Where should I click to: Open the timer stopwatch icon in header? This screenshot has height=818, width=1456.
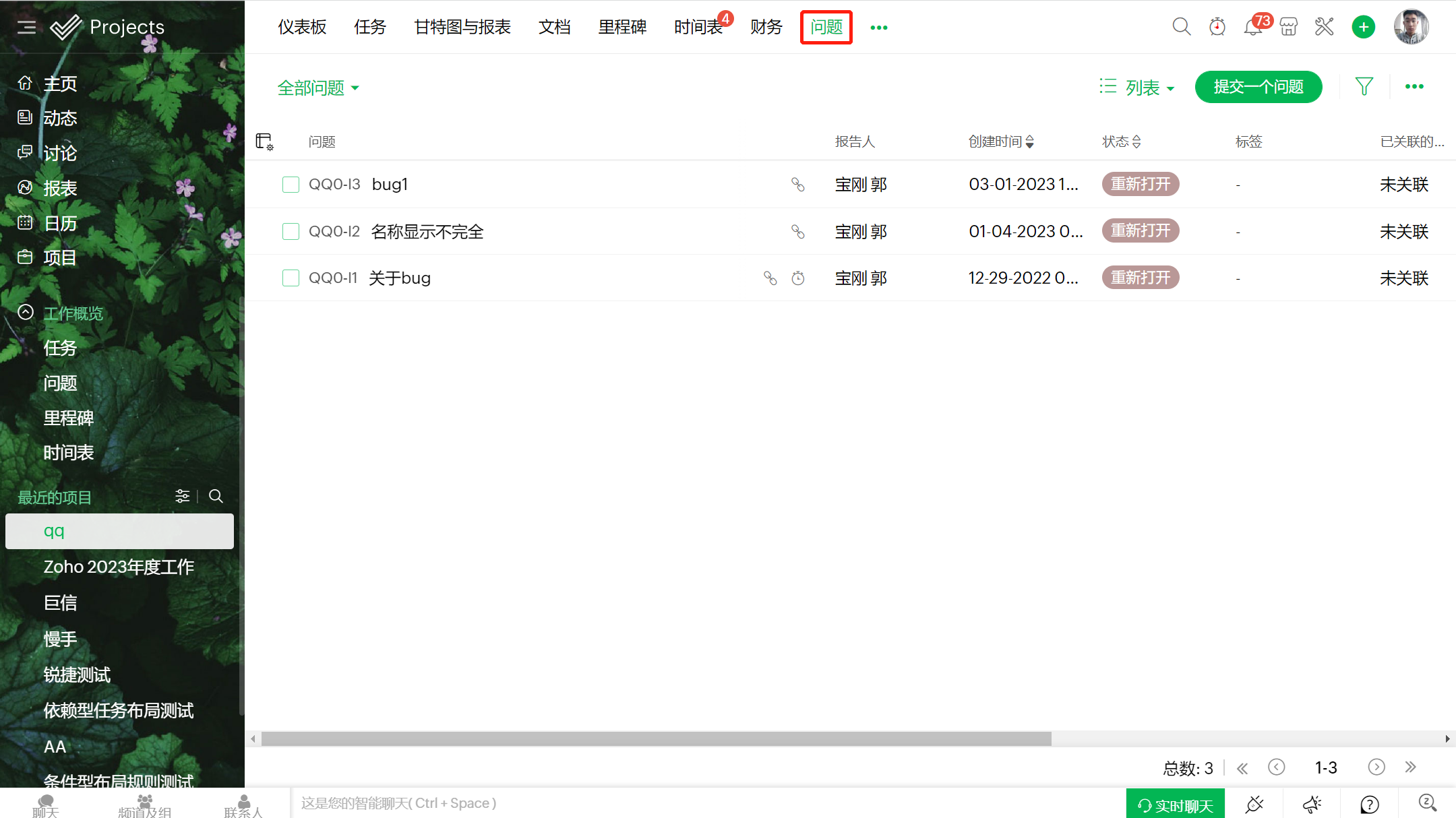[x=1217, y=27]
